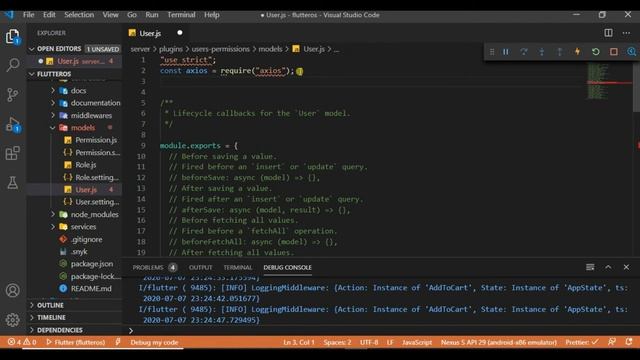
Task: Pause the debug session
Action: point(506,52)
